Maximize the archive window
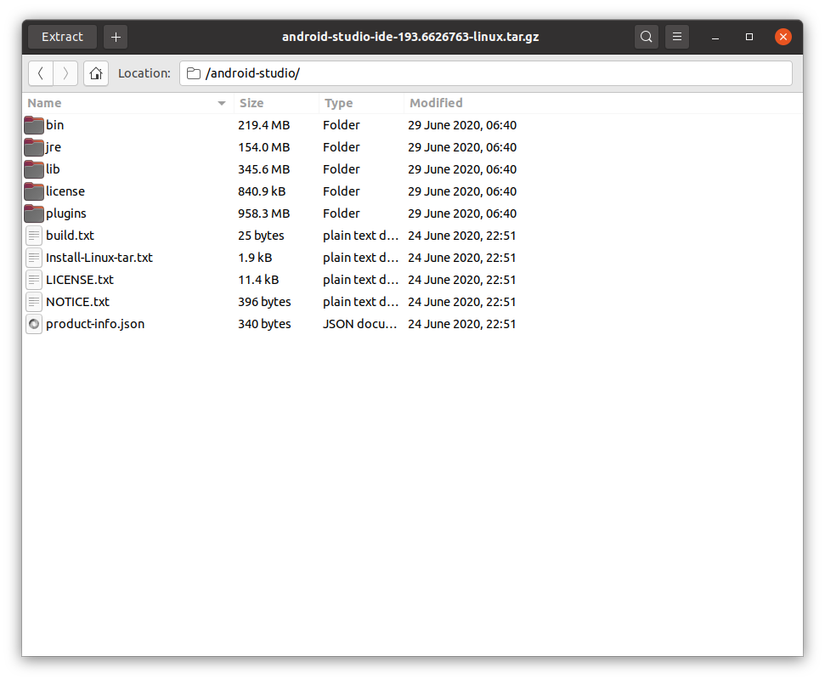The height and width of the screenshot is (681, 825). pos(749,37)
